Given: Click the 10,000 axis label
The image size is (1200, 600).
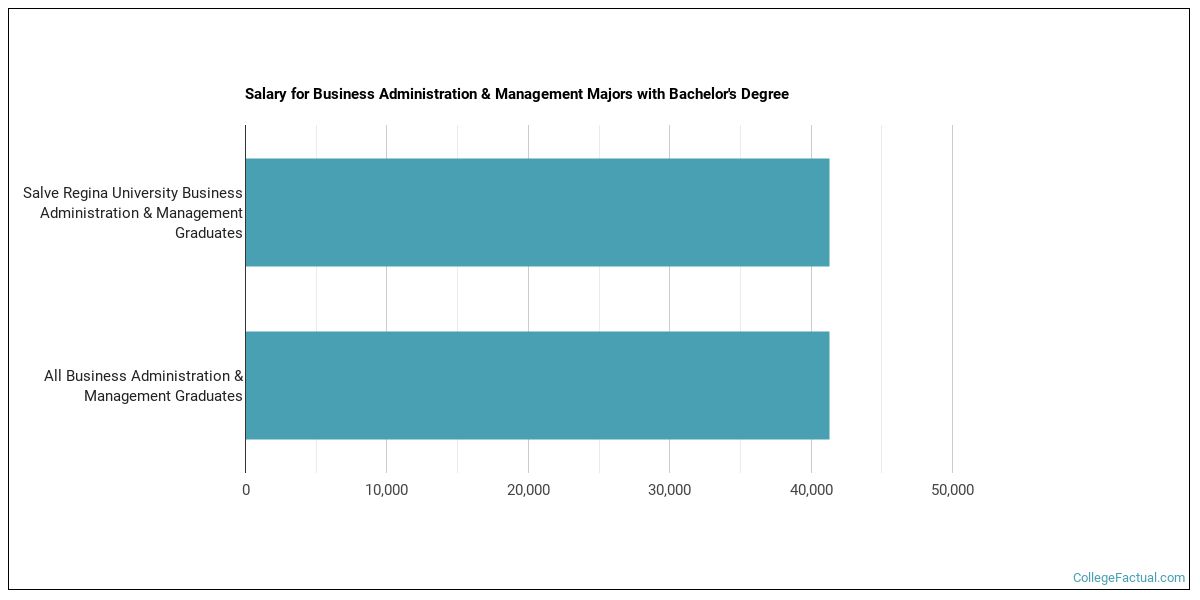Looking at the screenshot, I should [x=387, y=490].
